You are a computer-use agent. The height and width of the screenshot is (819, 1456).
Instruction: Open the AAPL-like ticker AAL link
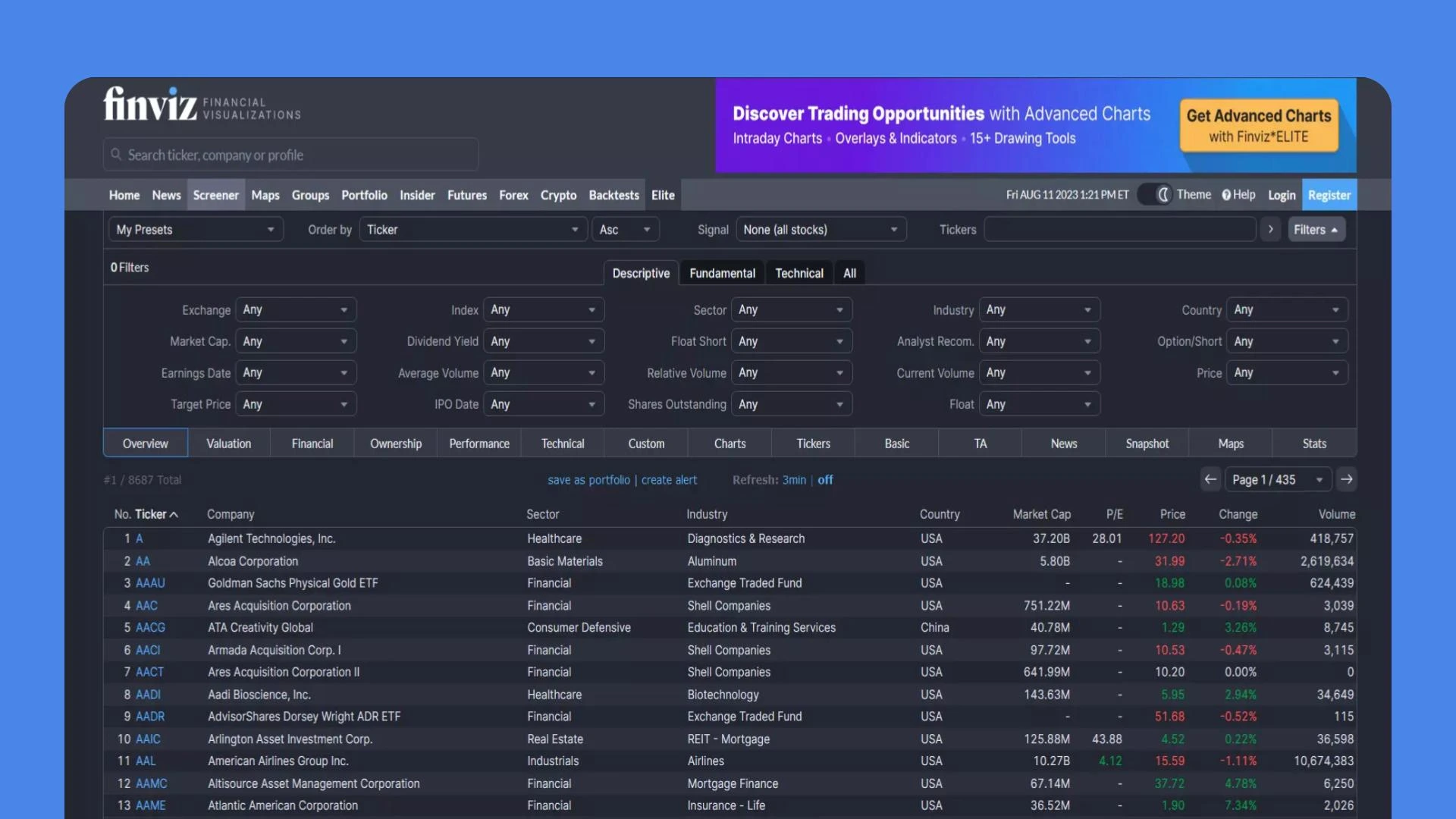tap(146, 761)
